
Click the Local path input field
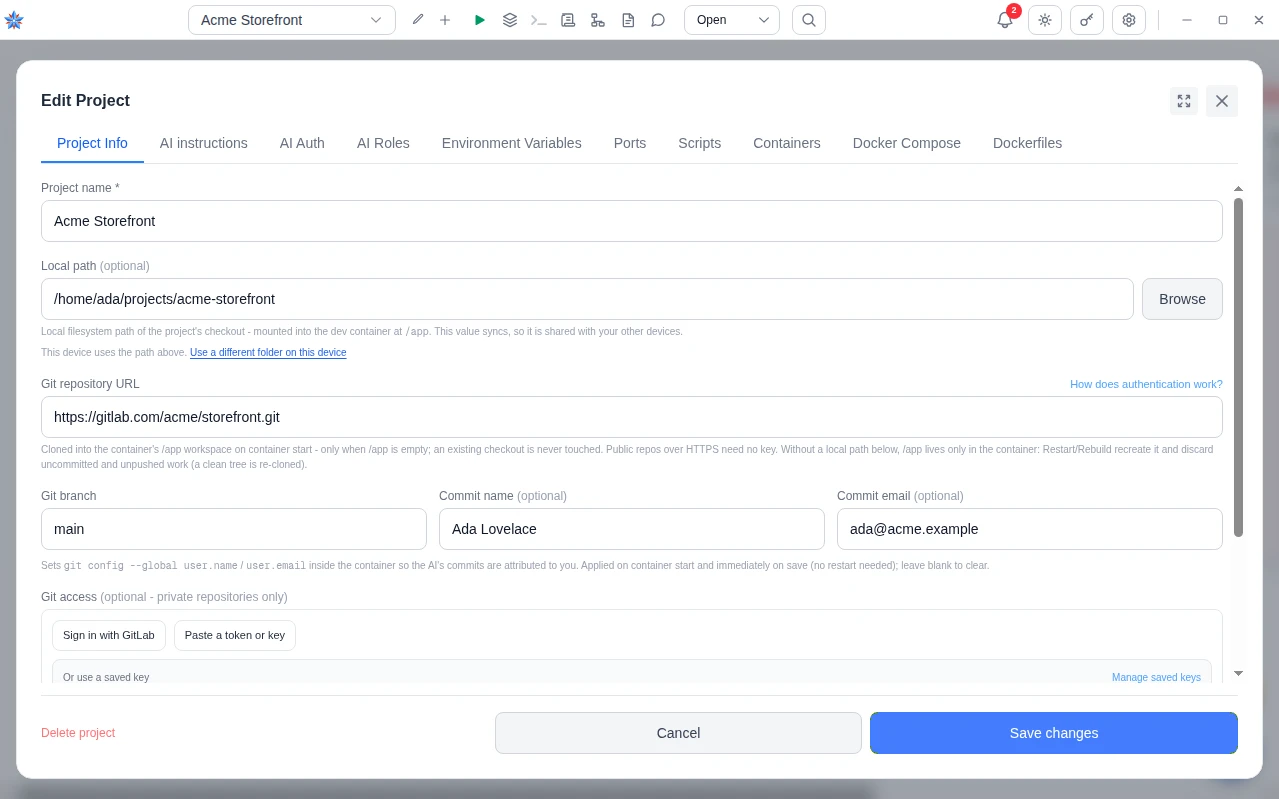(587, 299)
